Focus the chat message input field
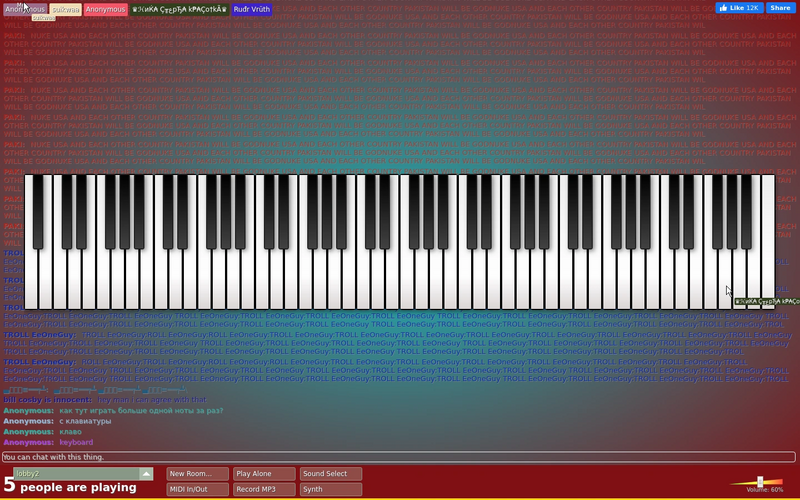 tap(399, 457)
